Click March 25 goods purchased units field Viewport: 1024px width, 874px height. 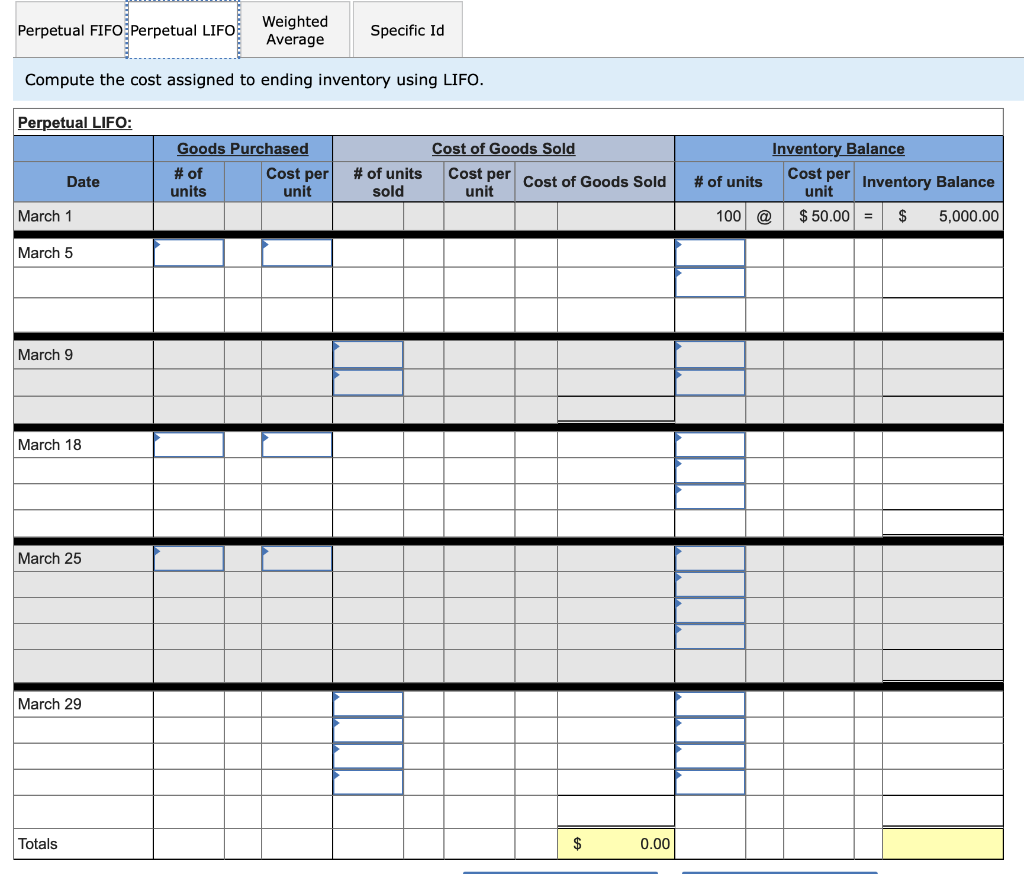tap(189, 558)
